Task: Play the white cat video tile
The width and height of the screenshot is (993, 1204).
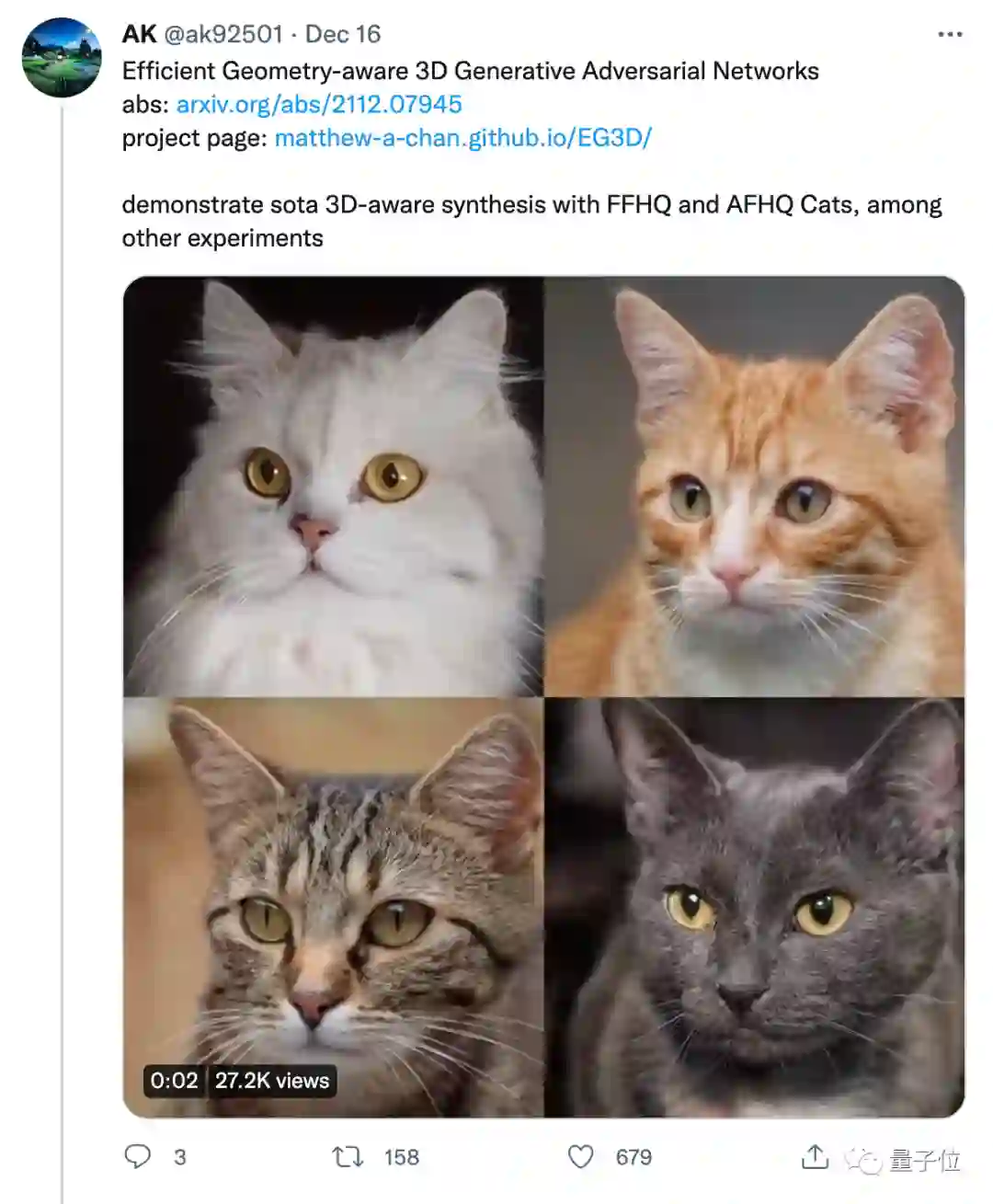Action: (x=333, y=487)
